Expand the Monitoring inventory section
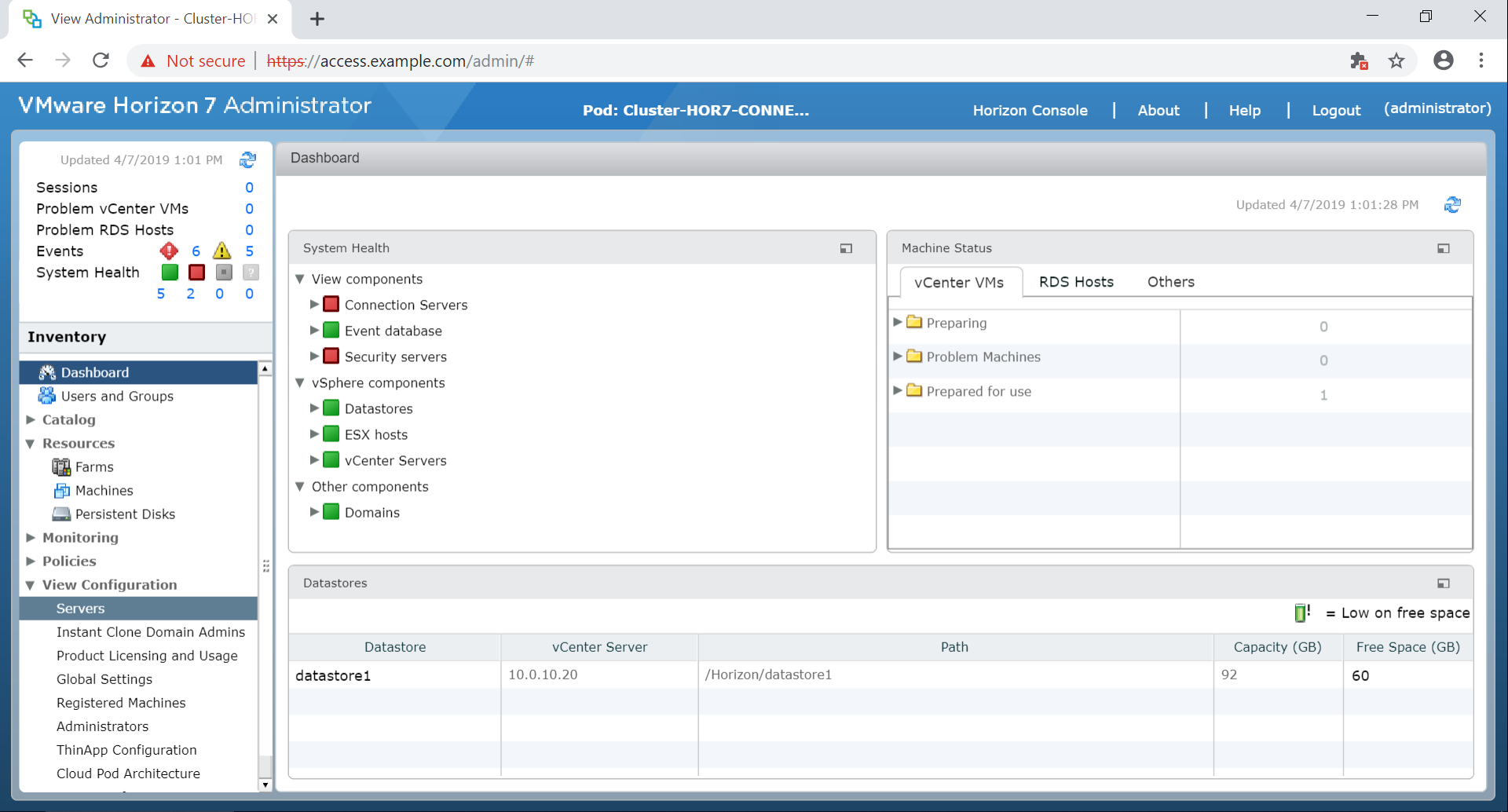Screen dimensions: 1508x812 click(x=31, y=537)
